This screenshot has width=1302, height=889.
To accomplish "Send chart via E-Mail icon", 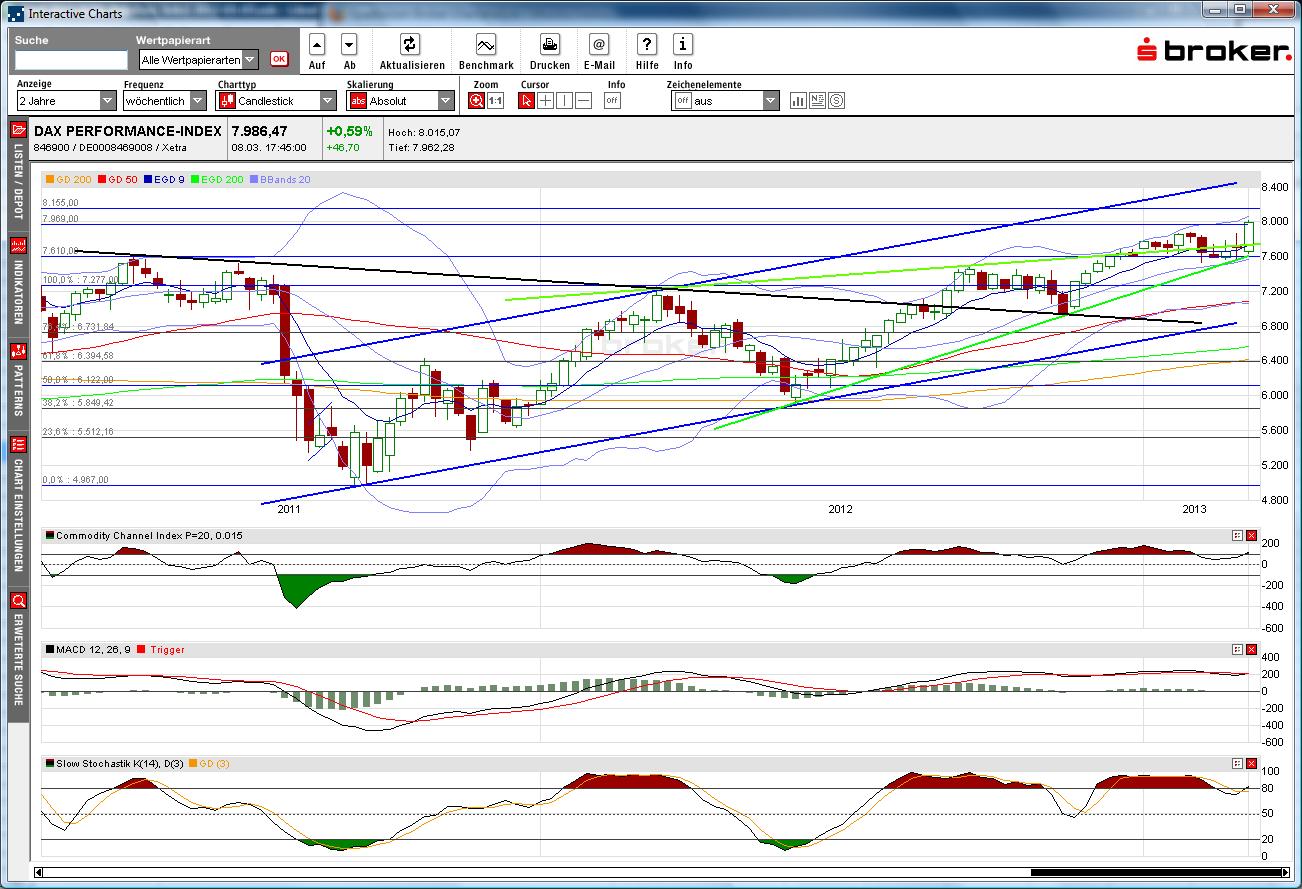I will pos(599,44).
